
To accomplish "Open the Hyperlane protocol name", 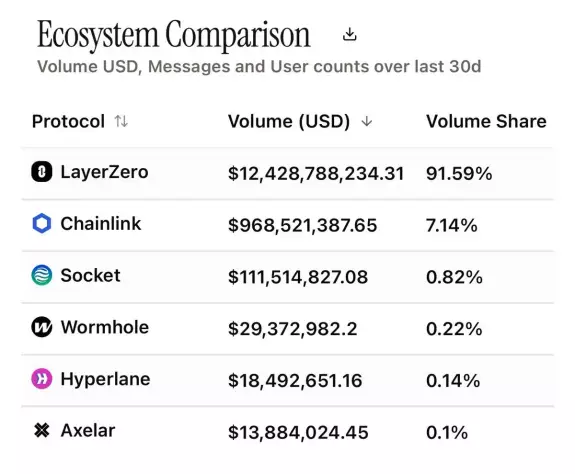I will [105, 379].
